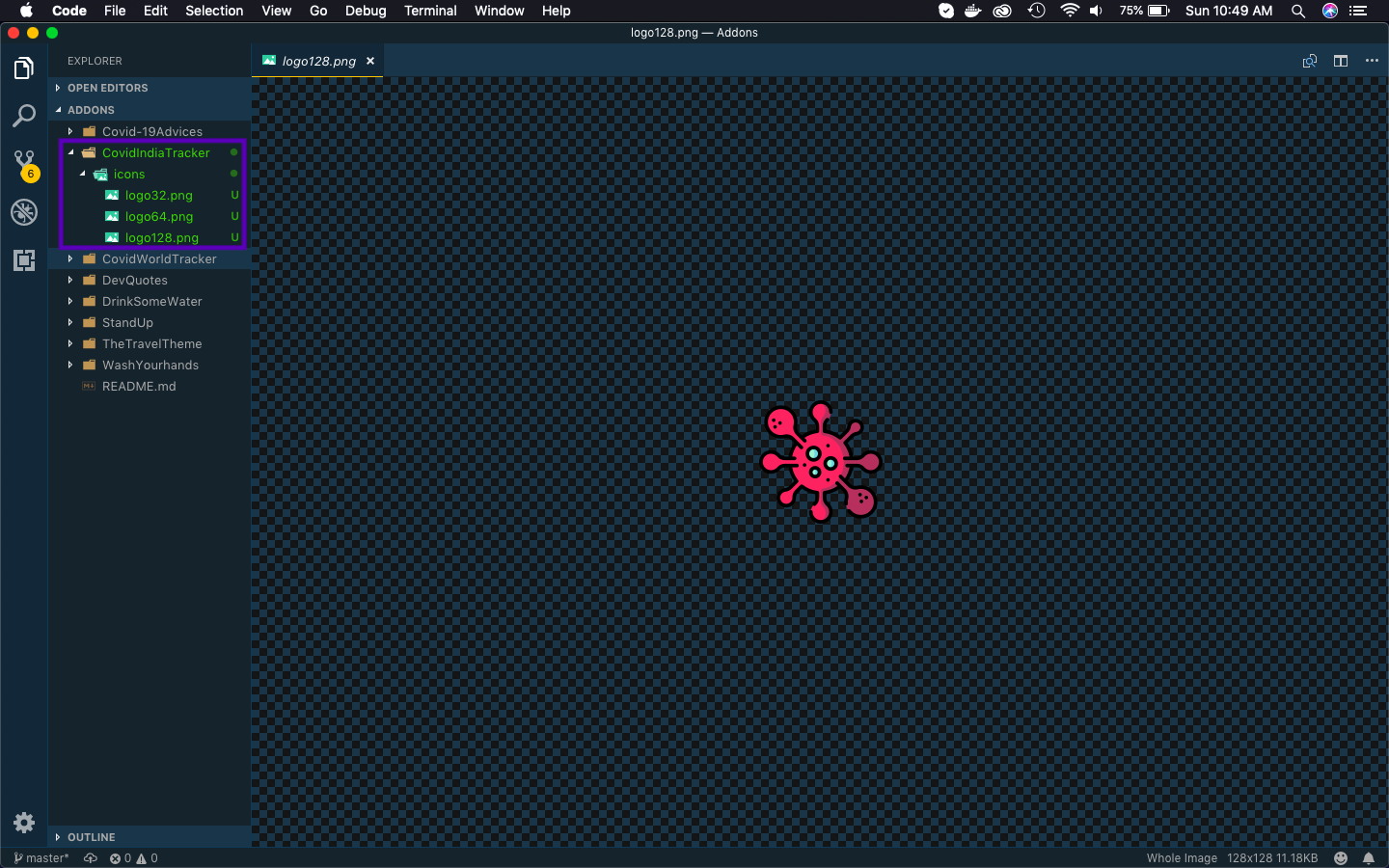Open the Debug menu
1389x868 pixels.
click(366, 11)
